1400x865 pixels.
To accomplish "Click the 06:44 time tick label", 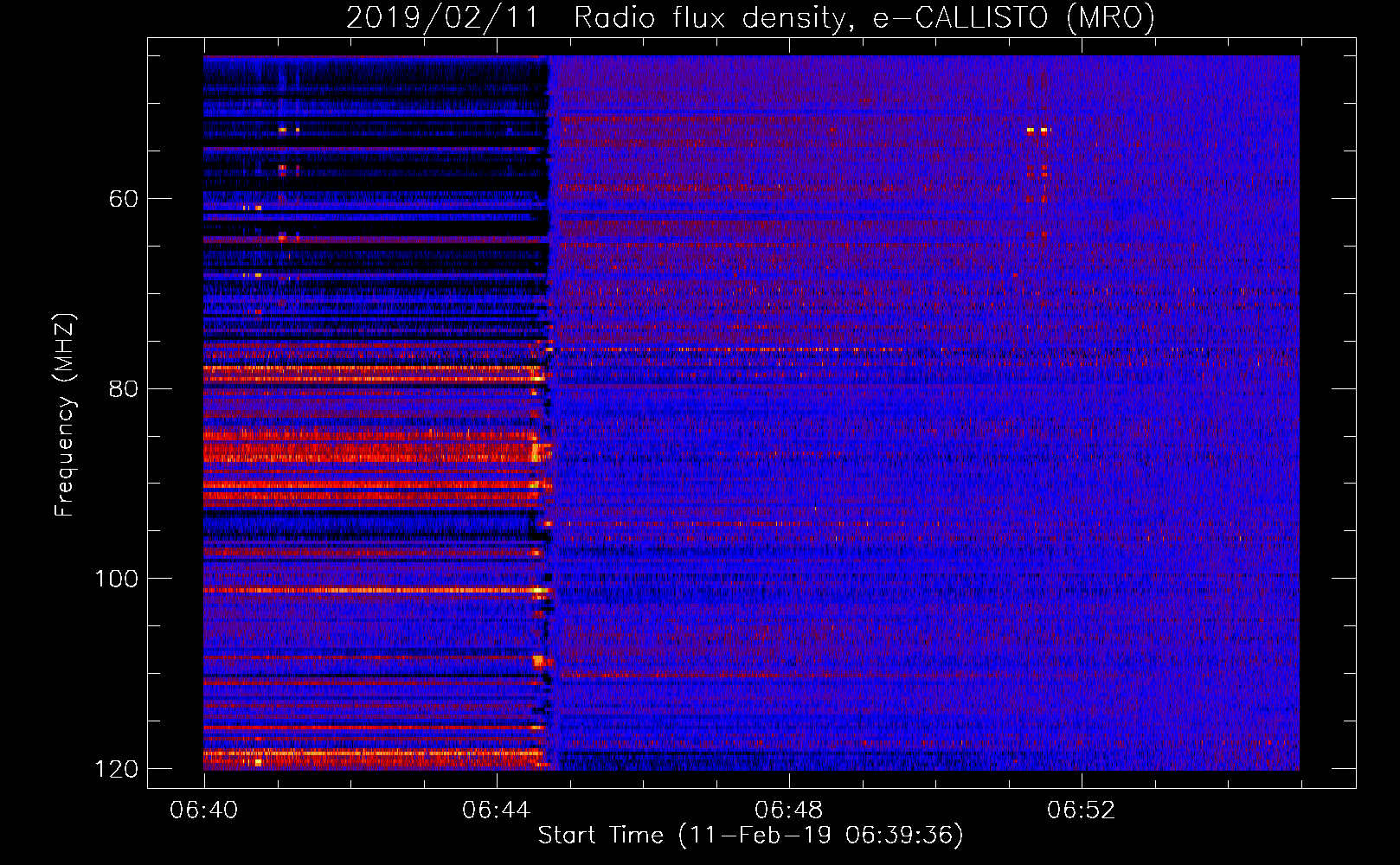I will pos(496,811).
